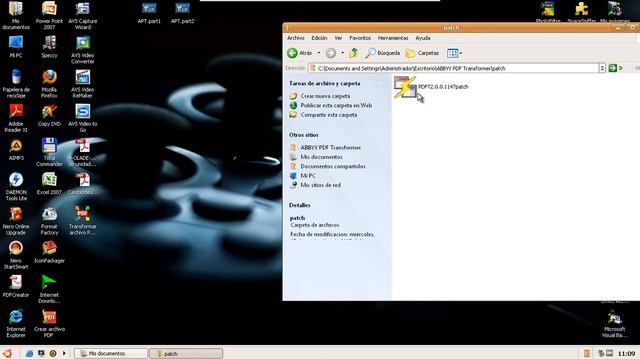The image size is (640, 360).
Task: Go up one folder level
Action: [354, 53]
